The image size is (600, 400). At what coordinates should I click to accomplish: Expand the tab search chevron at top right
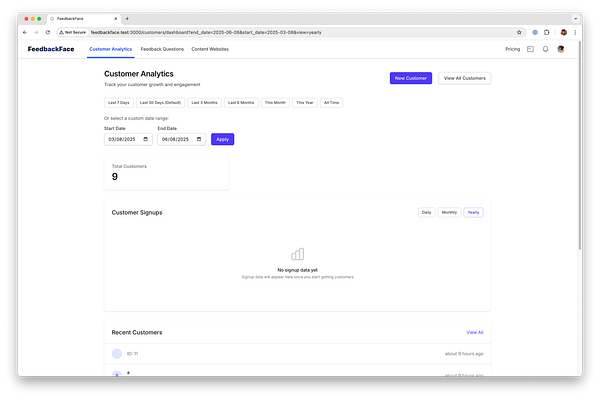click(x=576, y=18)
